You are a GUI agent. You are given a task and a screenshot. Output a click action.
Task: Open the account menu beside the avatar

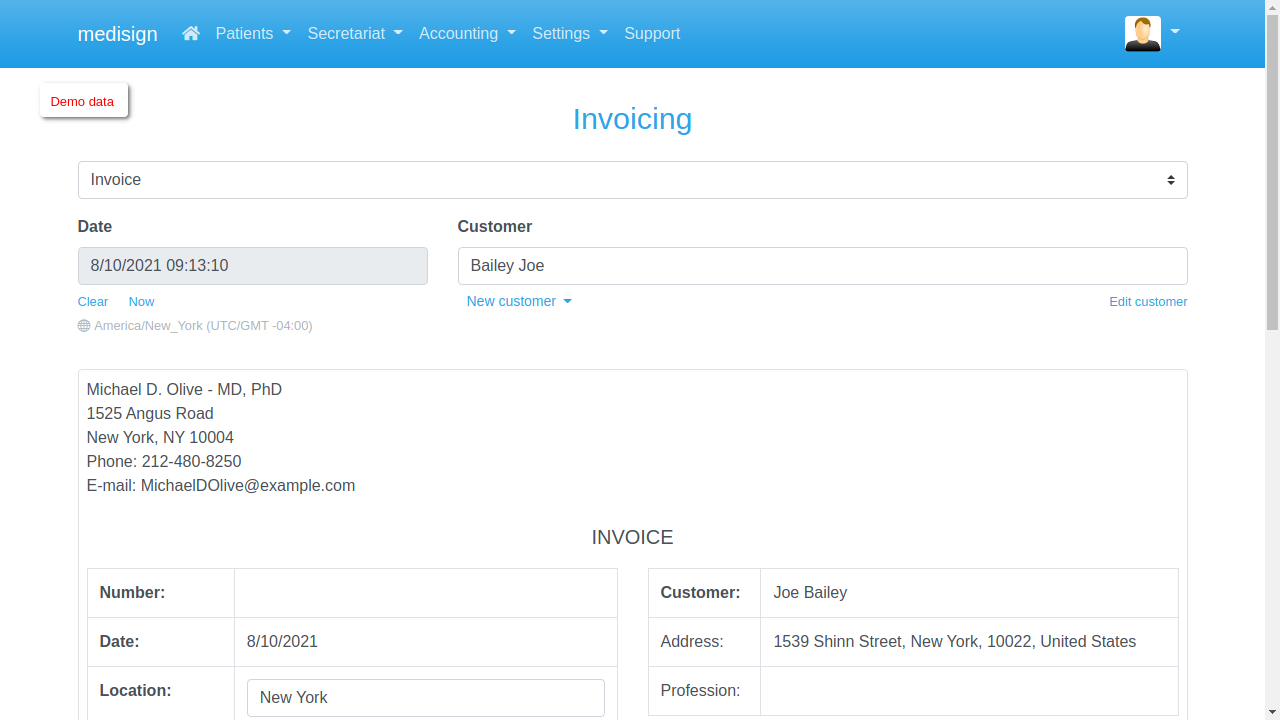tap(1174, 33)
